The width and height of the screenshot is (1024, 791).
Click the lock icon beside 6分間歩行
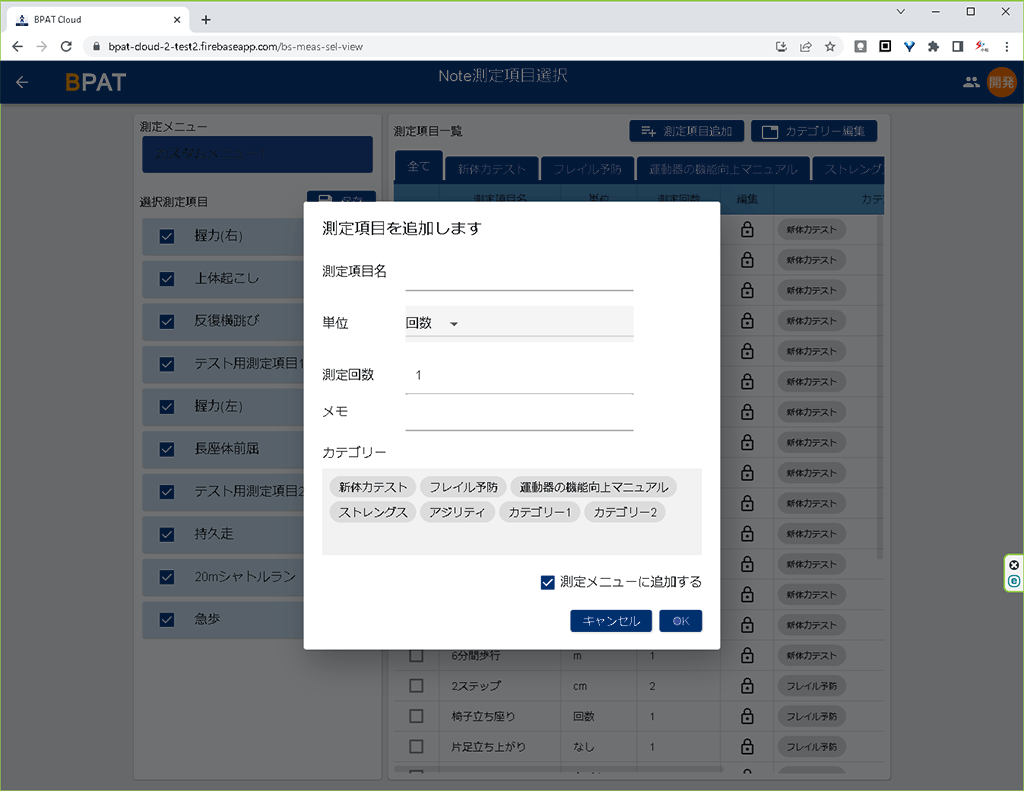[747, 655]
